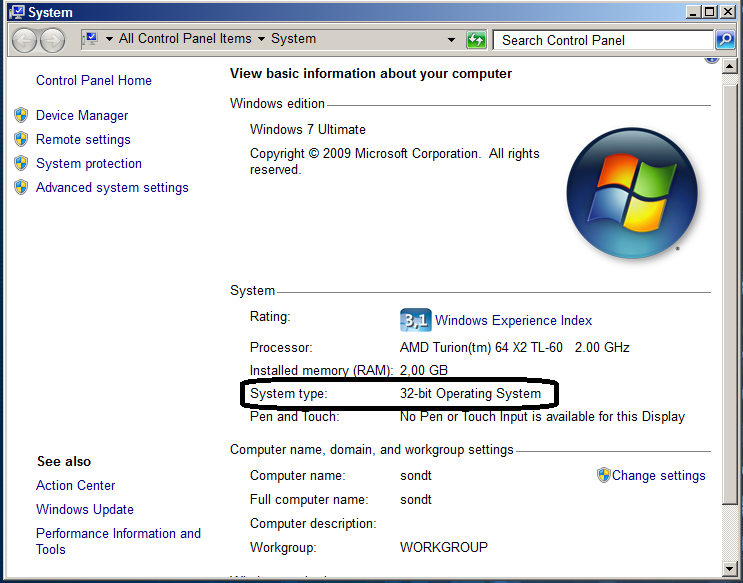Open Performance Information and Tools link
This screenshot has width=743, height=583.
[118, 541]
